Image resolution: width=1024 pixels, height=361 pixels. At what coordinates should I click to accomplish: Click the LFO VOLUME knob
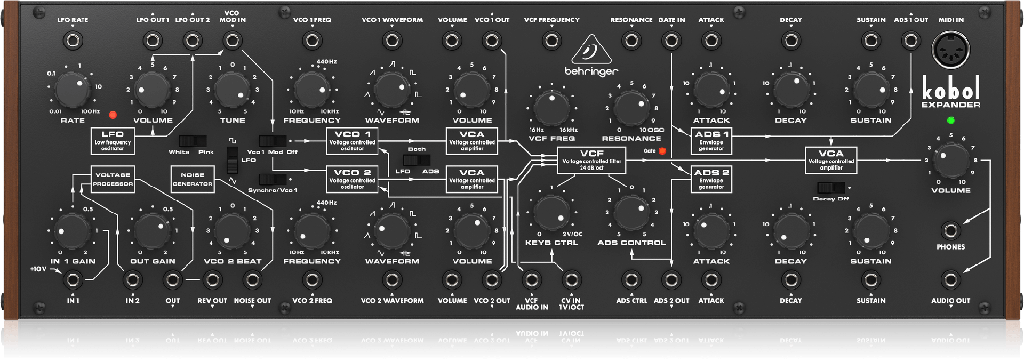152,91
